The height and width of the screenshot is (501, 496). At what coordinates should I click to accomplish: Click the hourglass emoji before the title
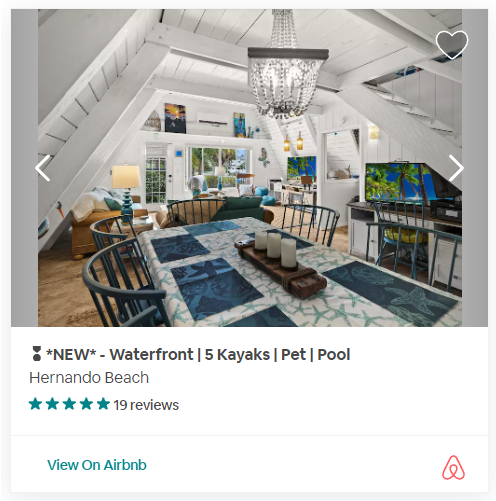pyautogui.click(x=37, y=354)
